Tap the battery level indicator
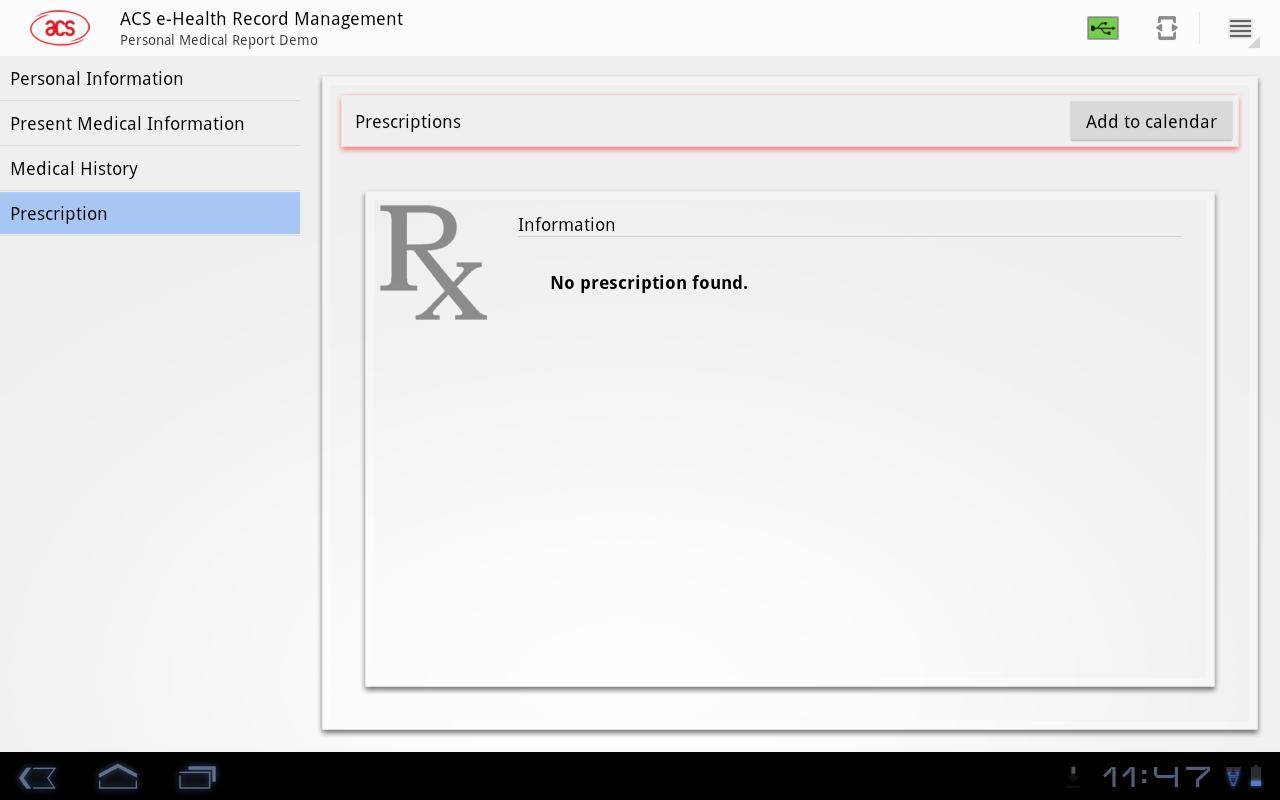The height and width of the screenshot is (800, 1280). pos(1256,776)
